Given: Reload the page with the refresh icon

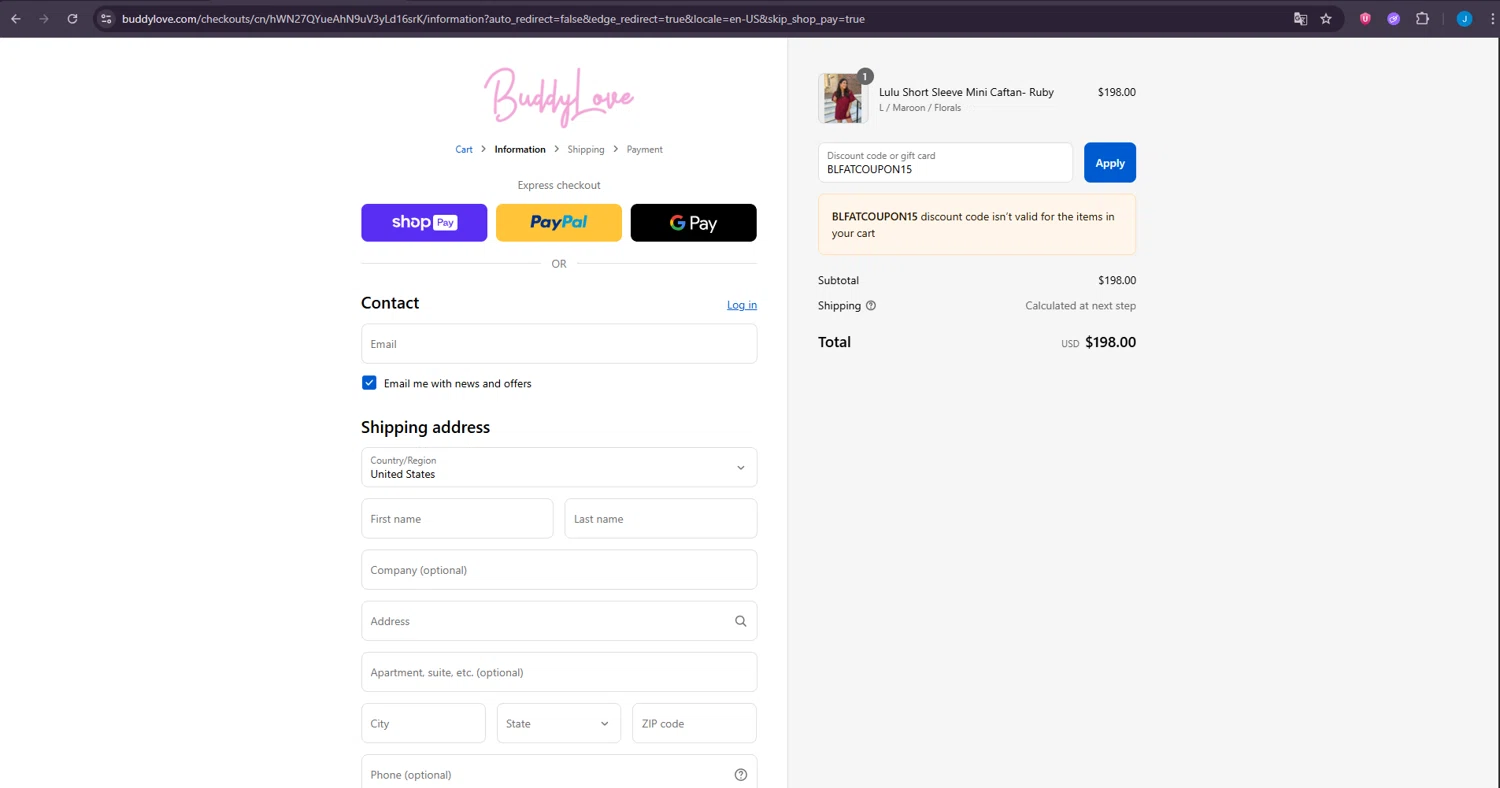Looking at the screenshot, I should tap(72, 19).
